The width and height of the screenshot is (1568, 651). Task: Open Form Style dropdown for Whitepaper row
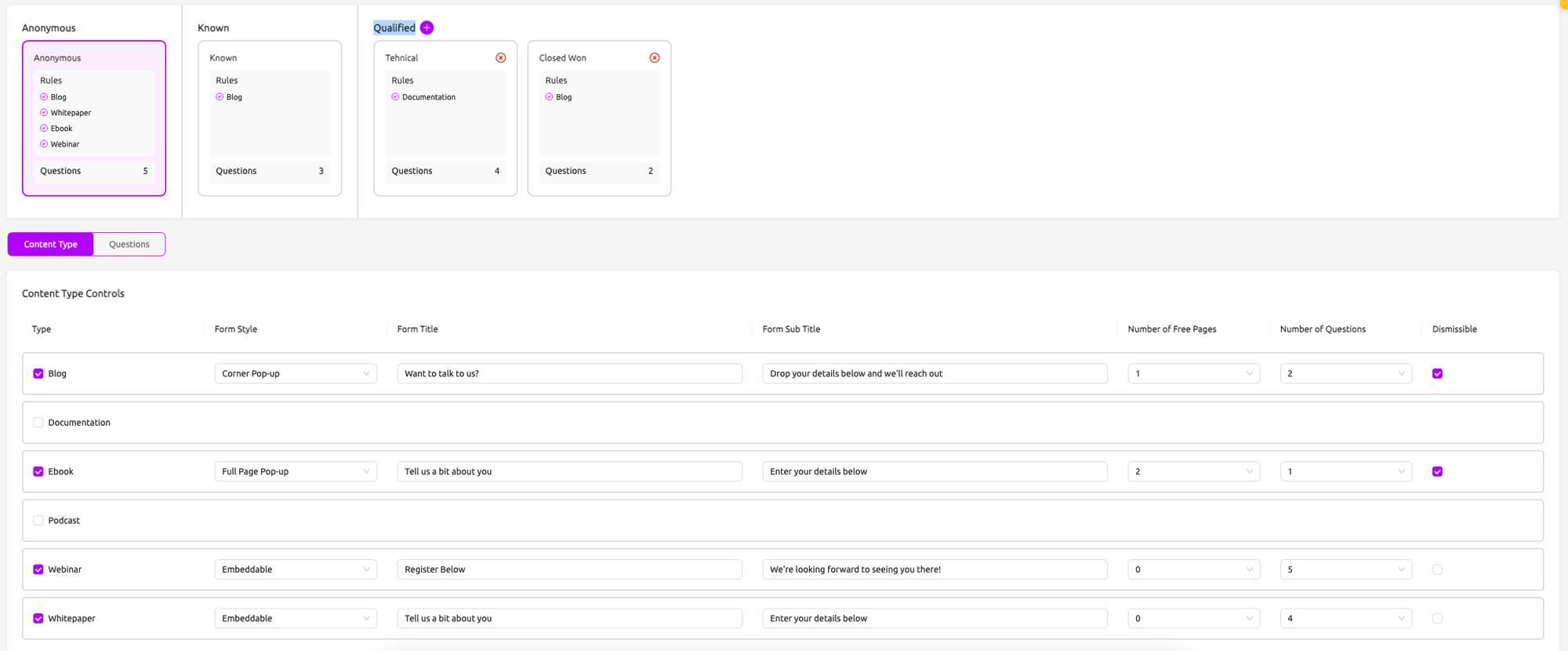pyautogui.click(x=296, y=618)
